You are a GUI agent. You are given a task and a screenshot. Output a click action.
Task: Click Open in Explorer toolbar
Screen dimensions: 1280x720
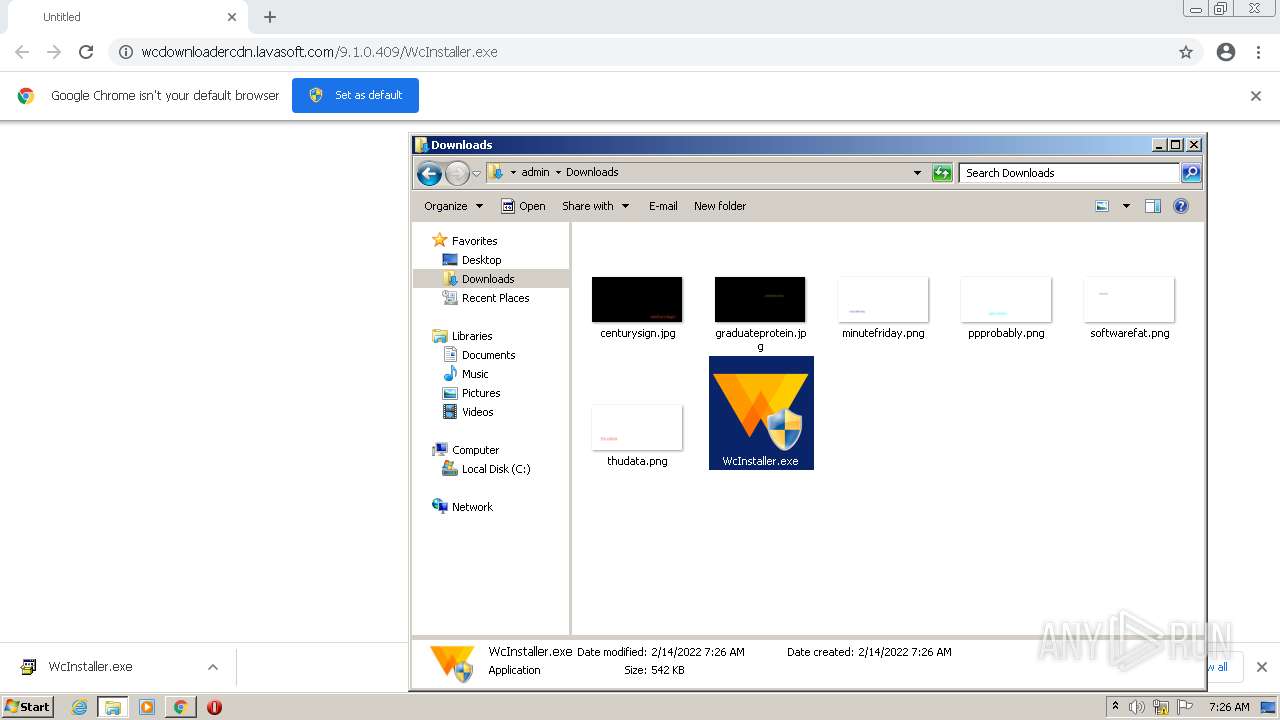(523, 206)
